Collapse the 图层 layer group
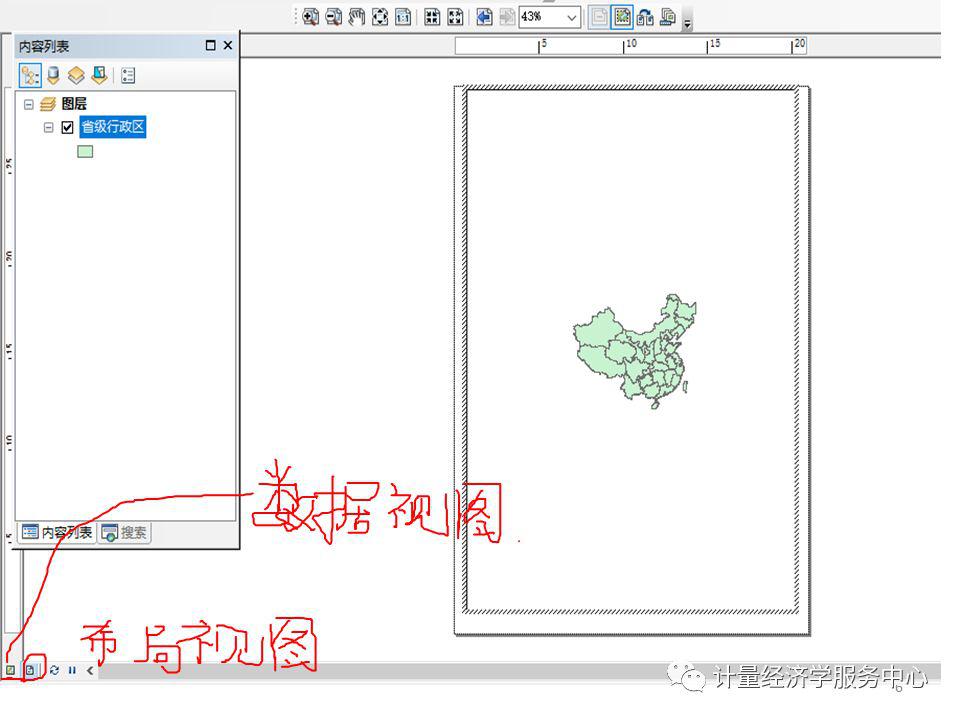 tap(28, 103)
